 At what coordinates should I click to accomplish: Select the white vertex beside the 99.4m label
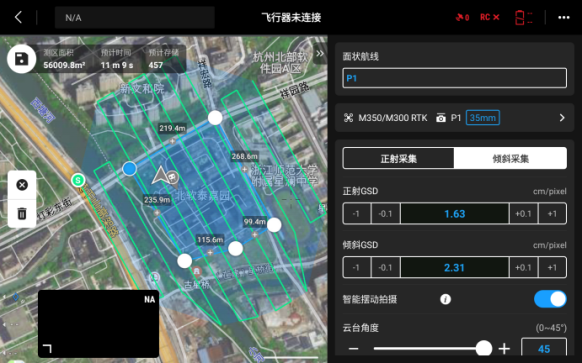pos(274,225)
